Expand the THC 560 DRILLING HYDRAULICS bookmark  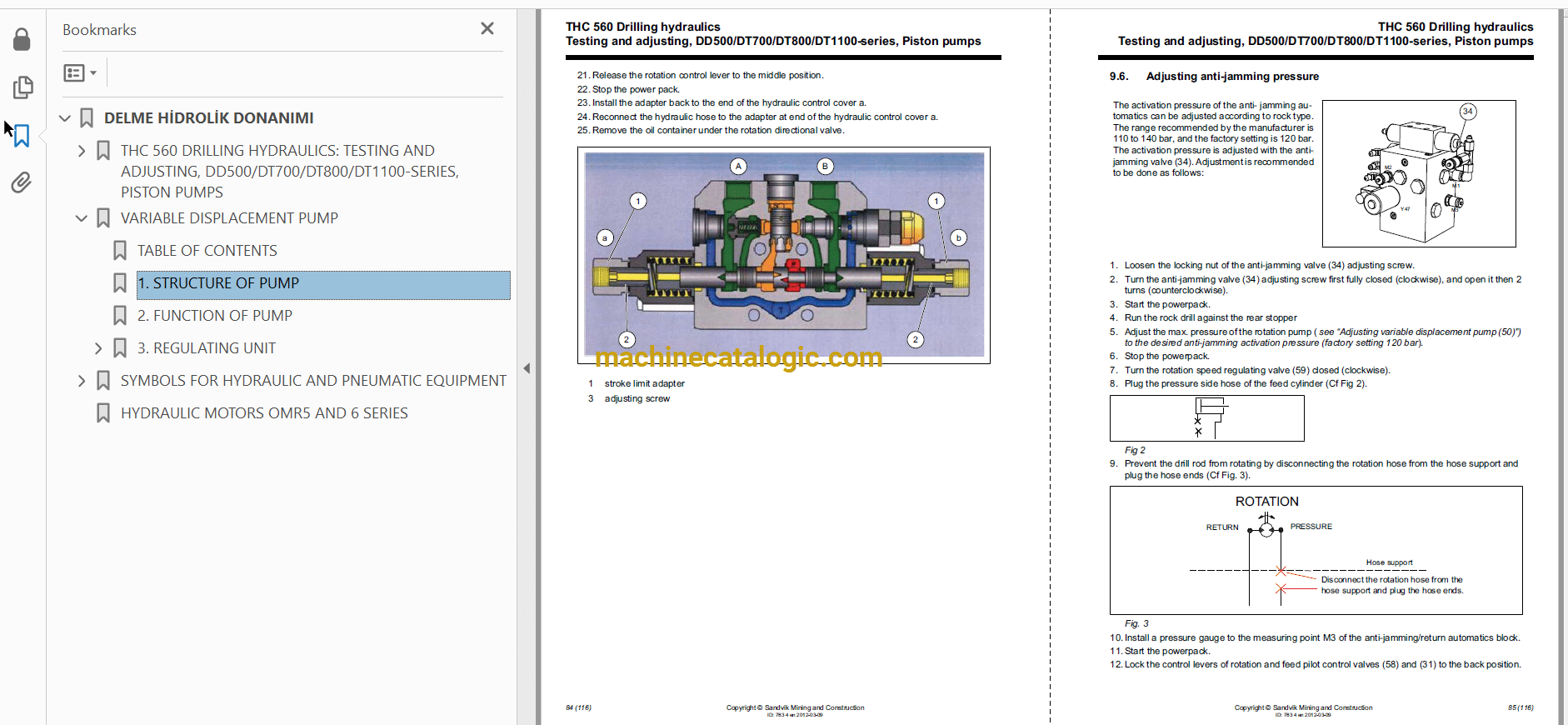tap(82, 151)
